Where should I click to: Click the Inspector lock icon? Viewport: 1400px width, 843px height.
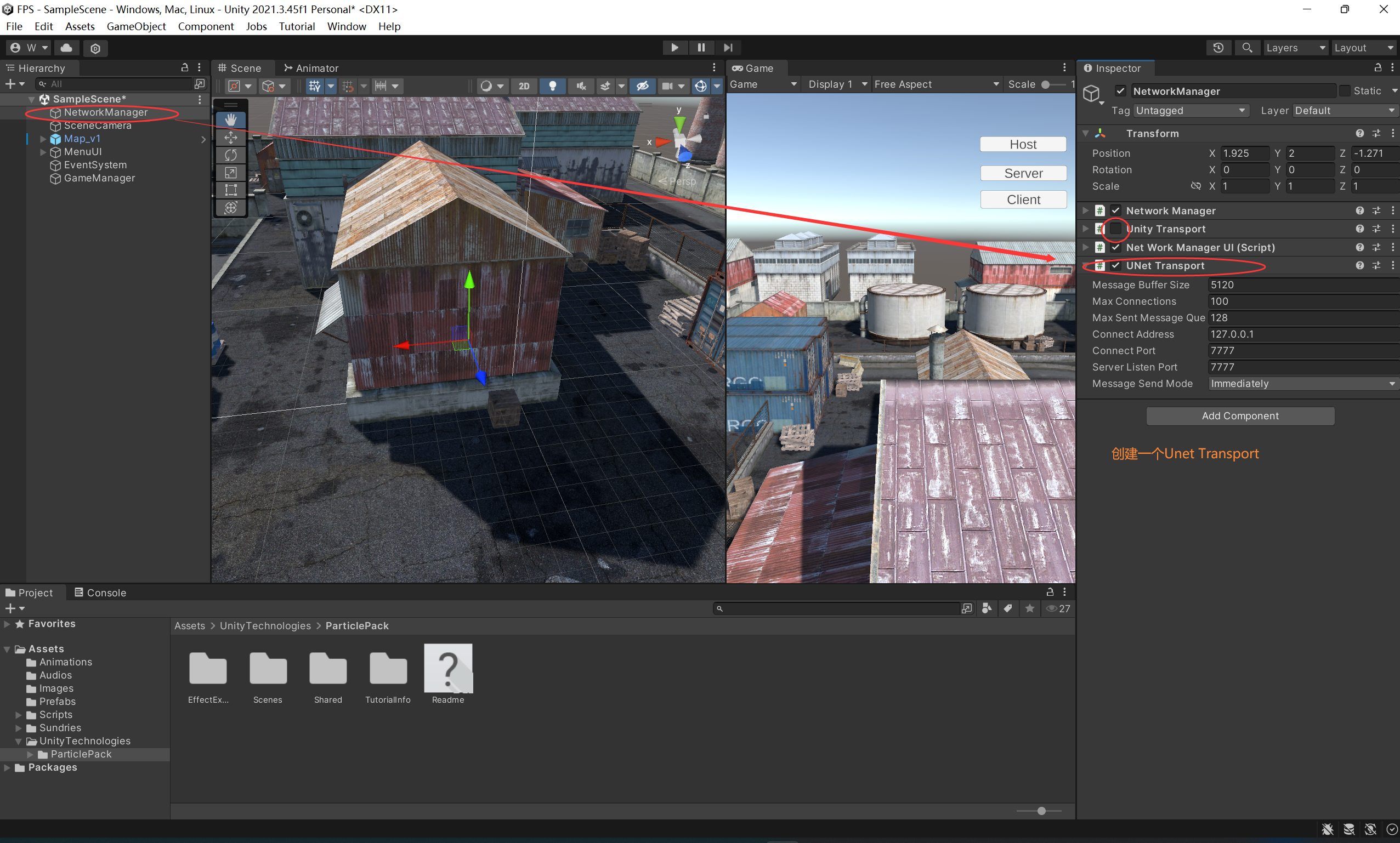point(1378,67)
